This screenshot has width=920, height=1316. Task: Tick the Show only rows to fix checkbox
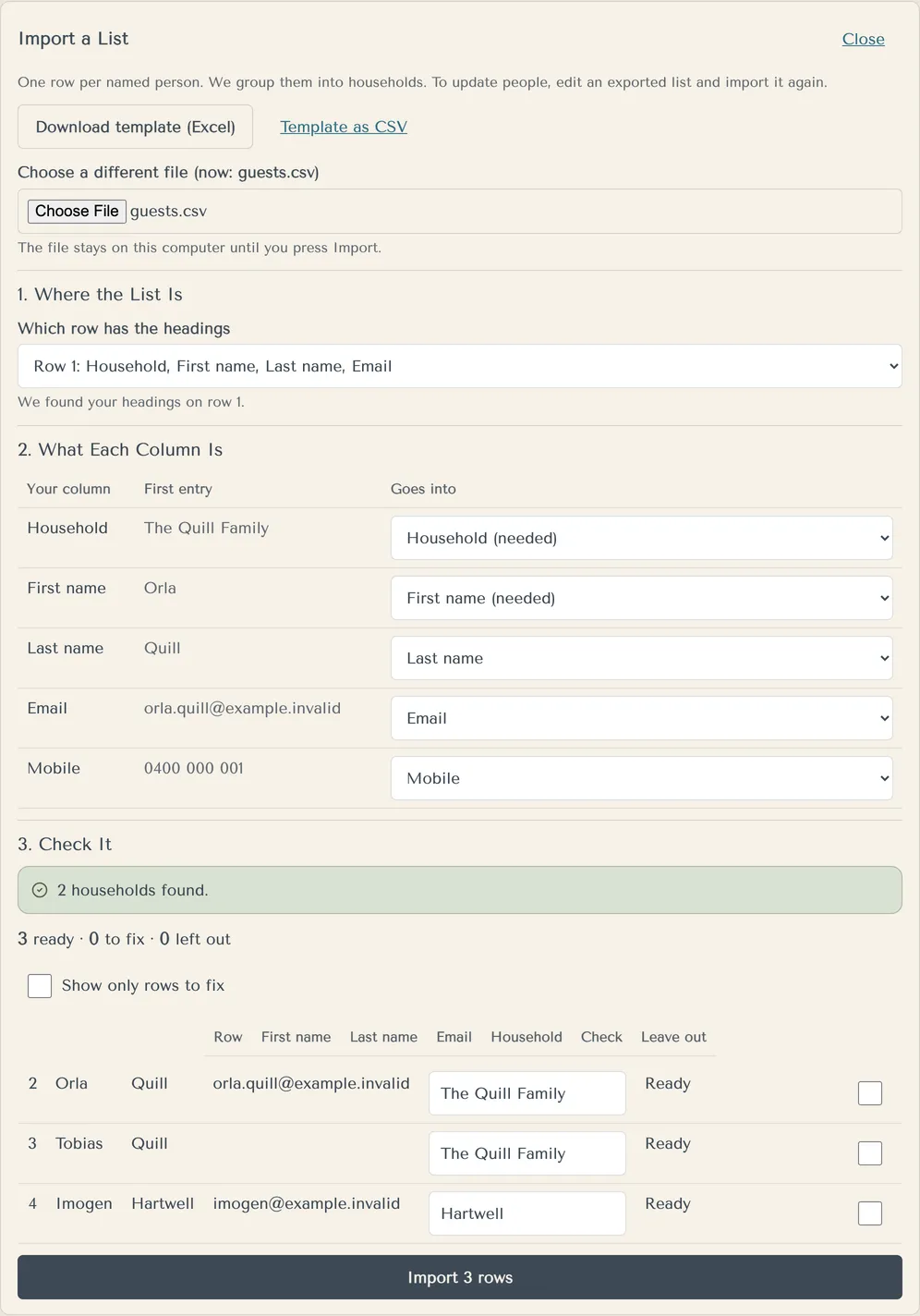[40, 986]
